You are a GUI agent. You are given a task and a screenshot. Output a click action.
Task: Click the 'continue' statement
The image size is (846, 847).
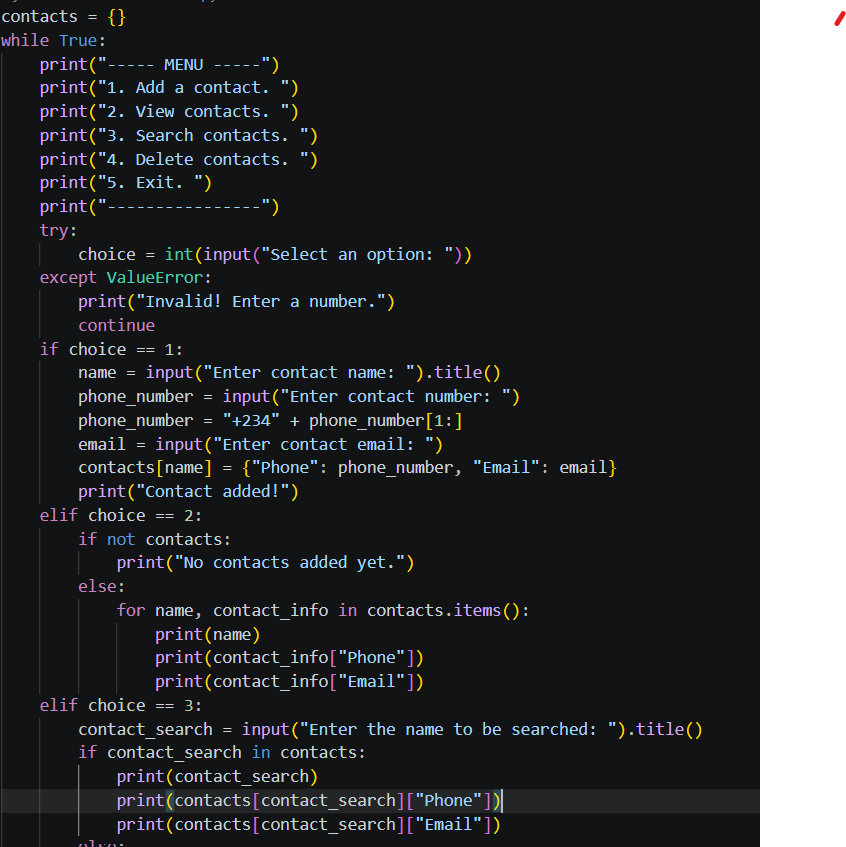pos(117,325)
